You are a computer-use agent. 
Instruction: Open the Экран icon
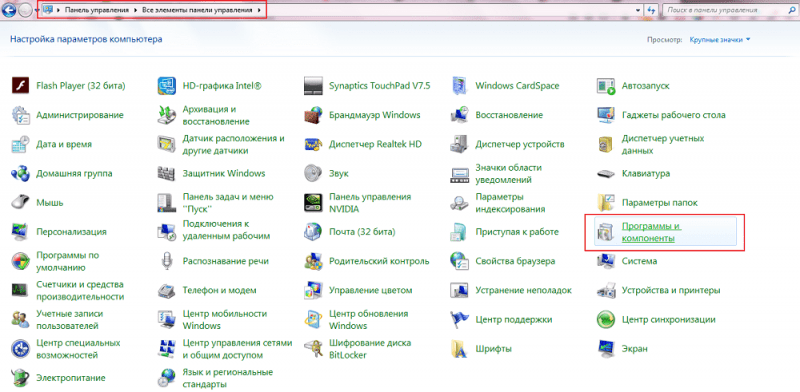click(x=606, y=348)
